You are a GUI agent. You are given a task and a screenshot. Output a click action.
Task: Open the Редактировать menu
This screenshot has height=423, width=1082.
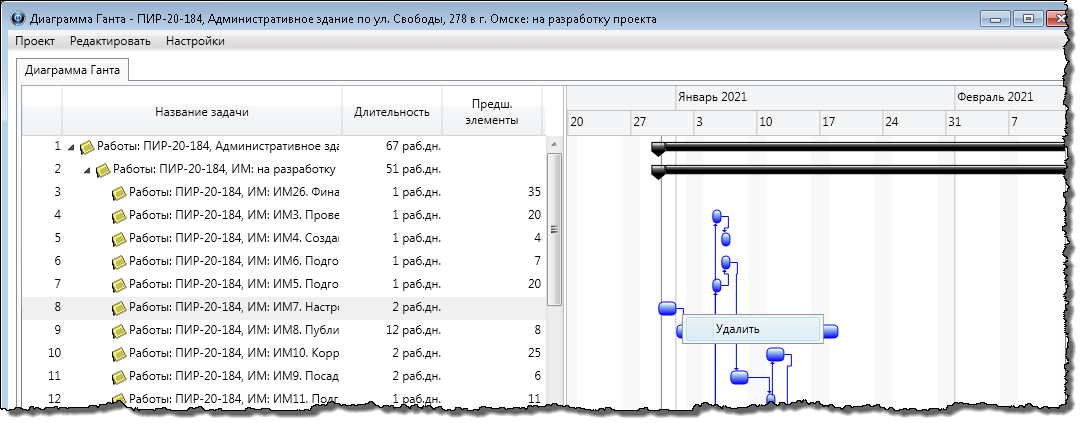110,41
